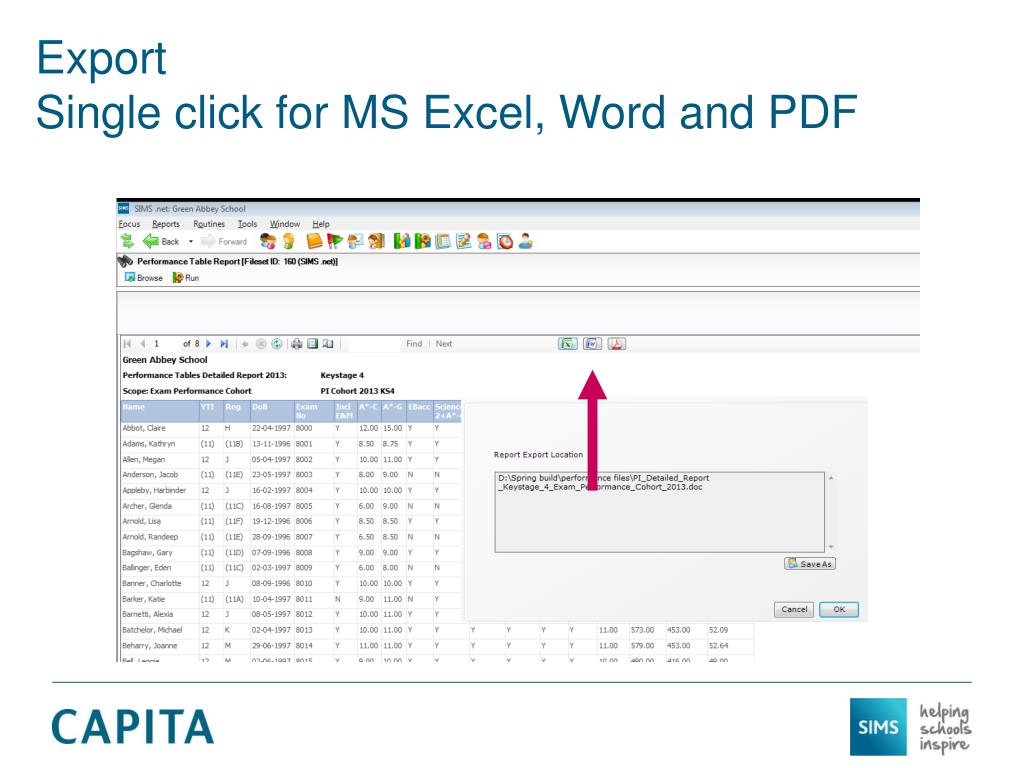
Task: Open the Help menu
Action: click(321, 223)
